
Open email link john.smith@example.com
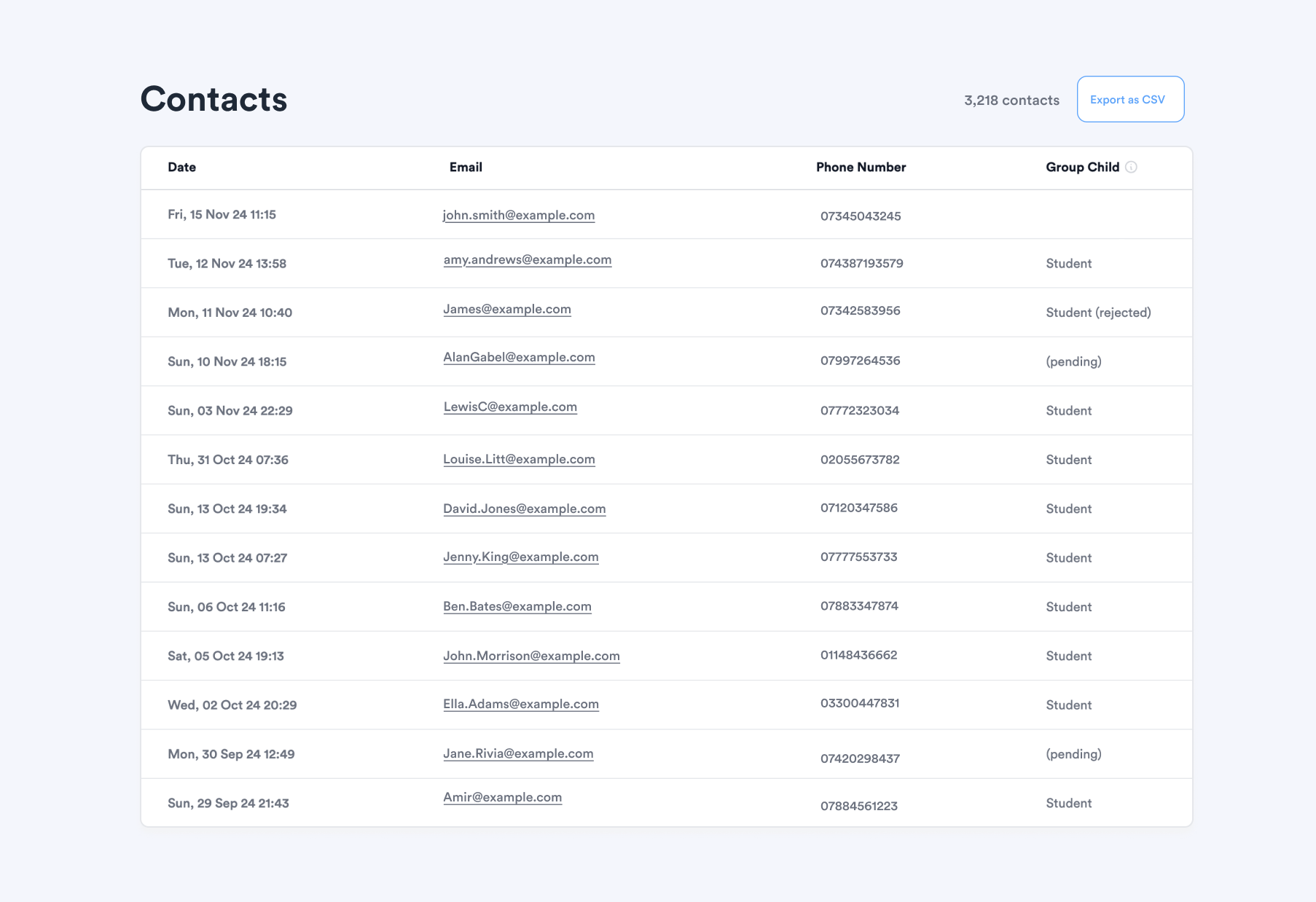tap(519, 215)
